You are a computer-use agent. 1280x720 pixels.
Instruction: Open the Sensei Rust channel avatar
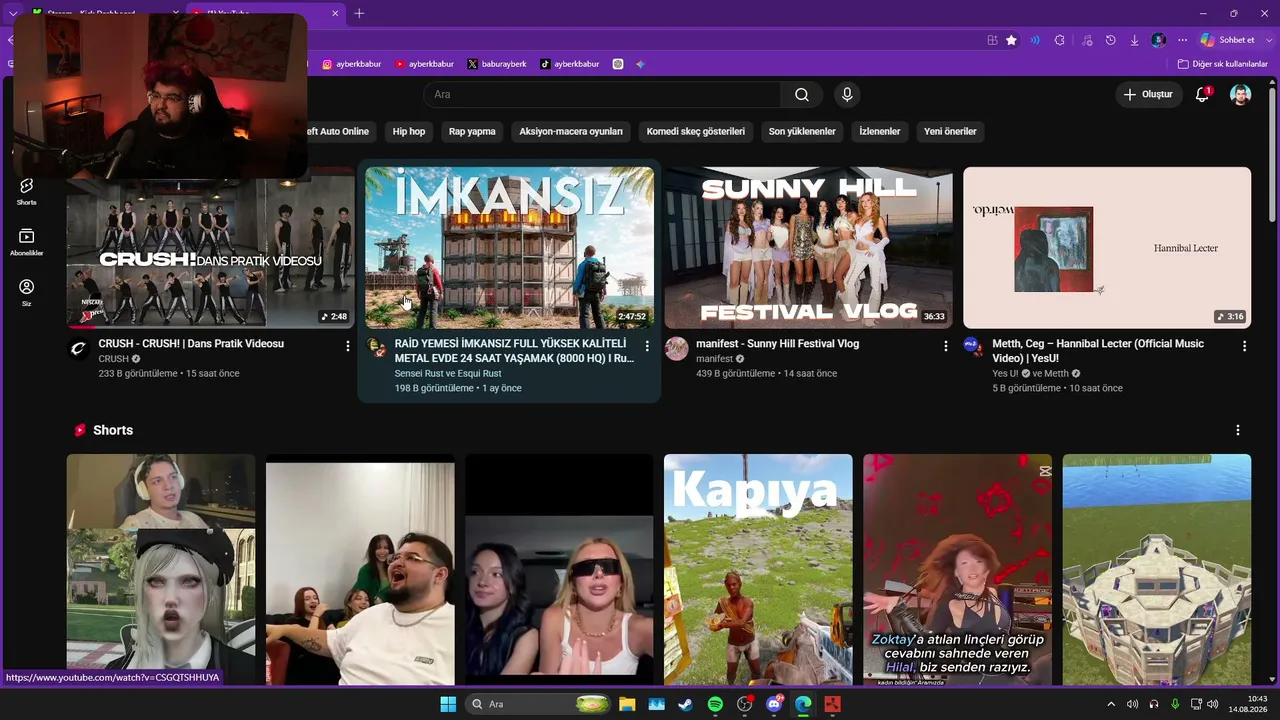coord(377,347)
